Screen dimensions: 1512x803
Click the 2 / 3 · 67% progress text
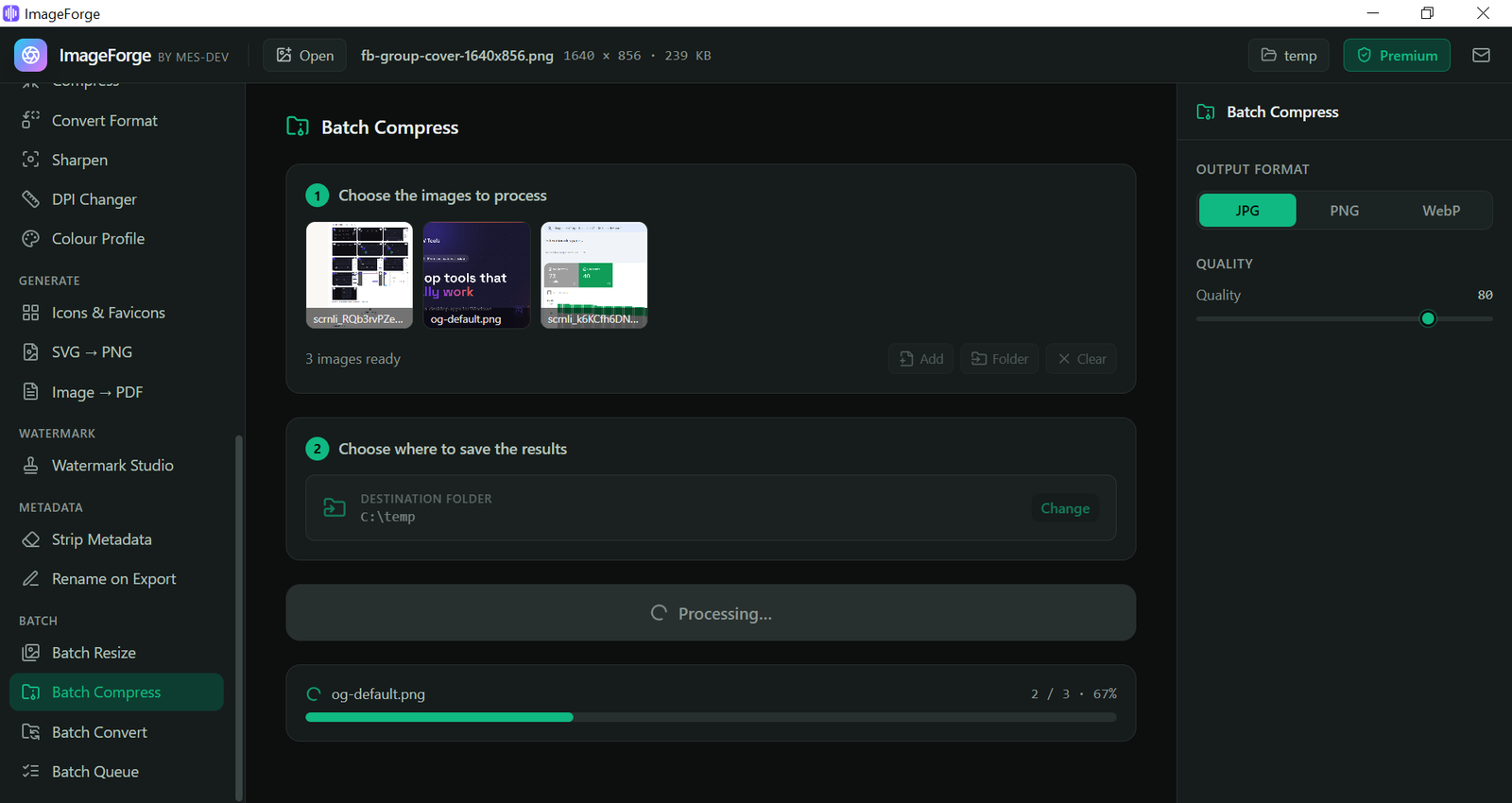(x=1074, y=694)
